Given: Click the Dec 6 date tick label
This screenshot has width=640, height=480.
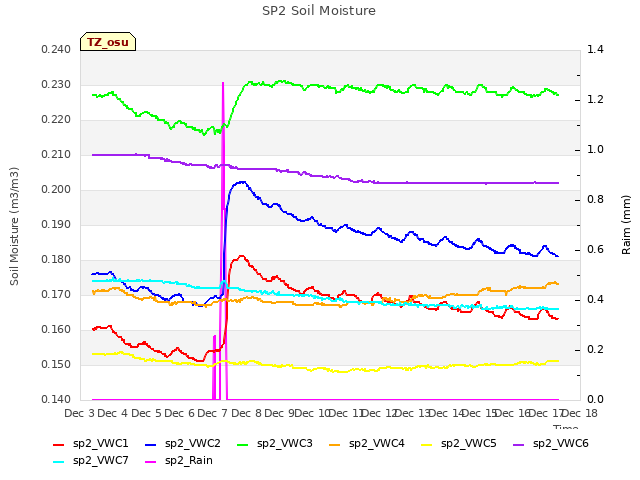Looking at the screenshot, I should [180, 413].
